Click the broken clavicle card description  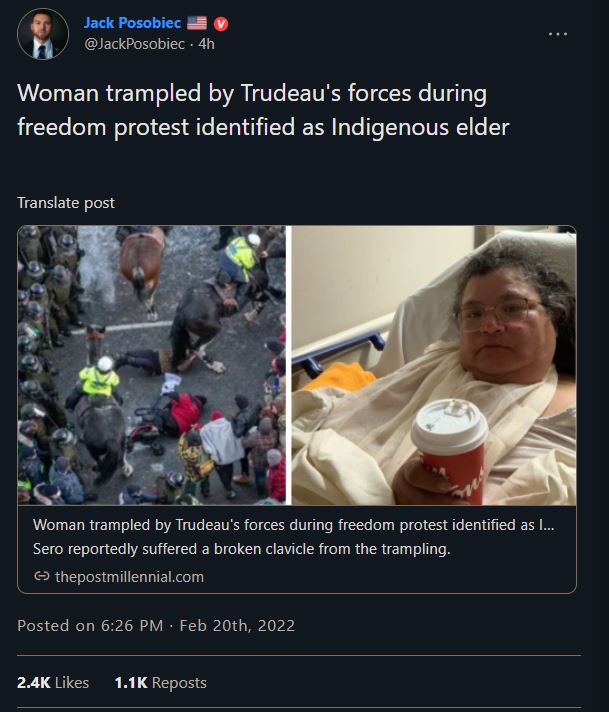242,549
